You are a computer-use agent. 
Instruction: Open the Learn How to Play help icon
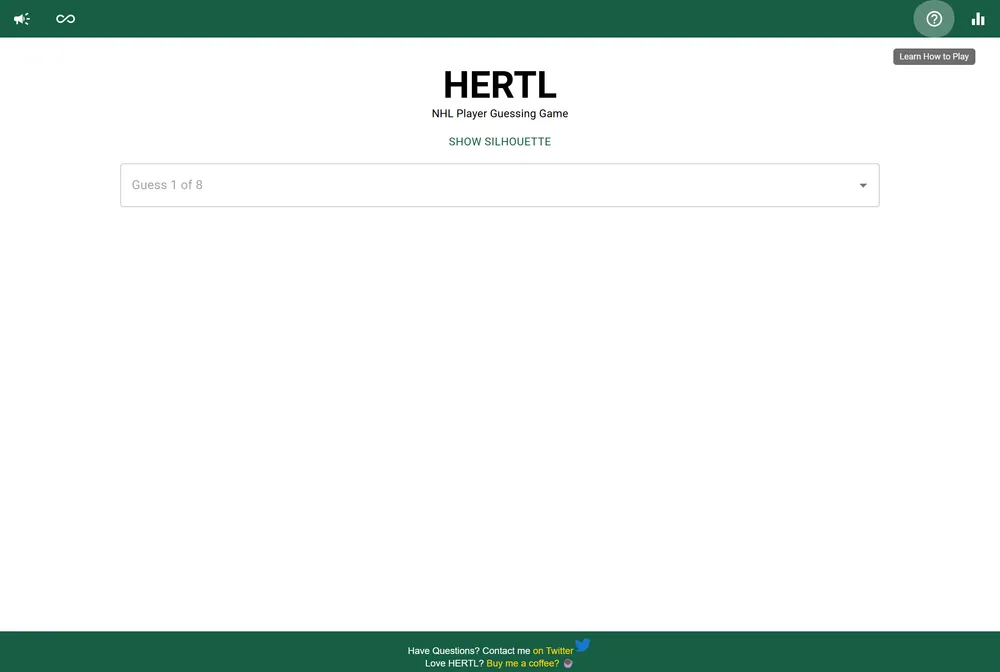(934, 19)
